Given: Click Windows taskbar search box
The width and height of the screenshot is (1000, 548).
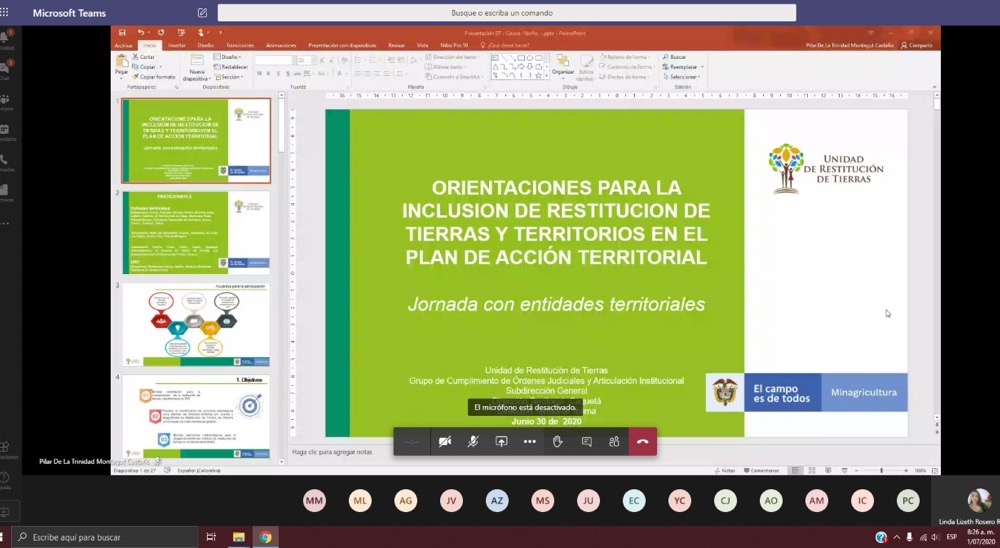Looking at the screenshot, I should [x=105, y=537].
